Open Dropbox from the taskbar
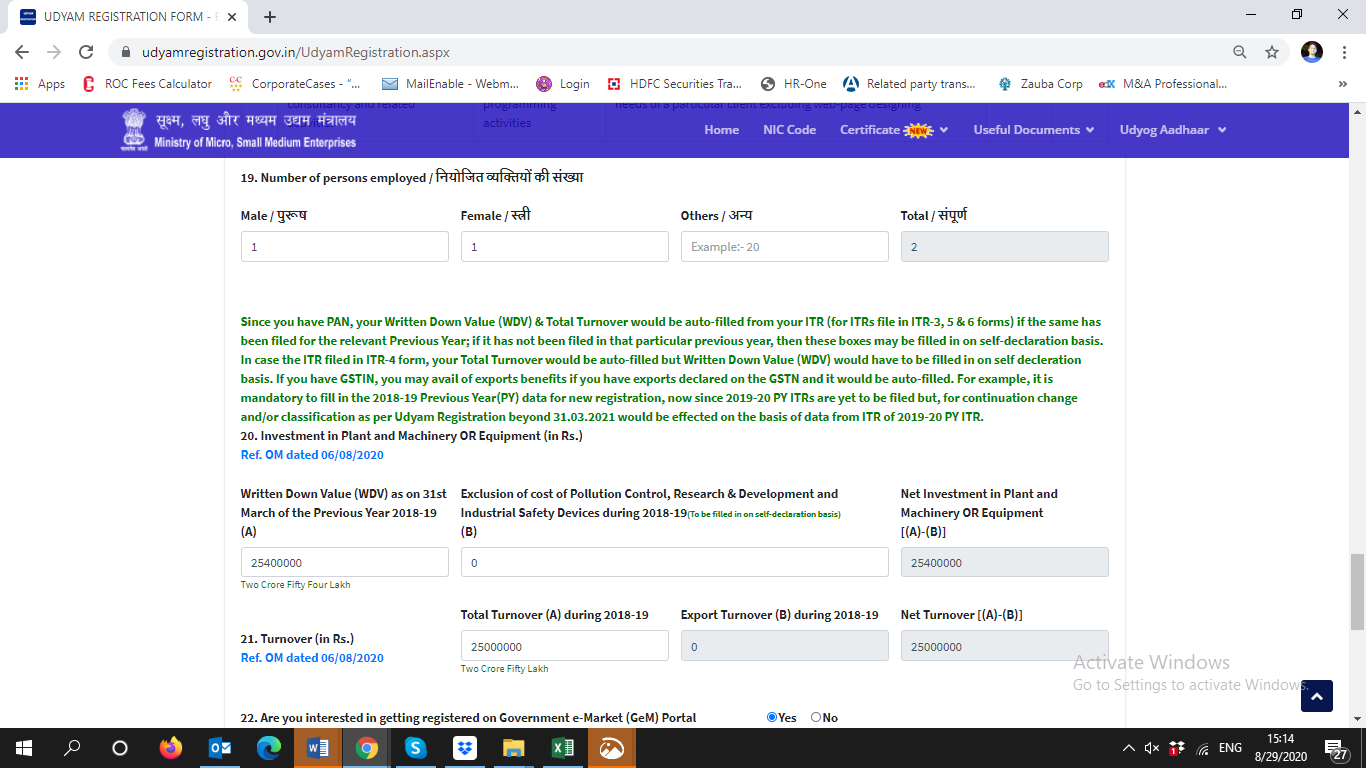 click(x=465, y=748)
